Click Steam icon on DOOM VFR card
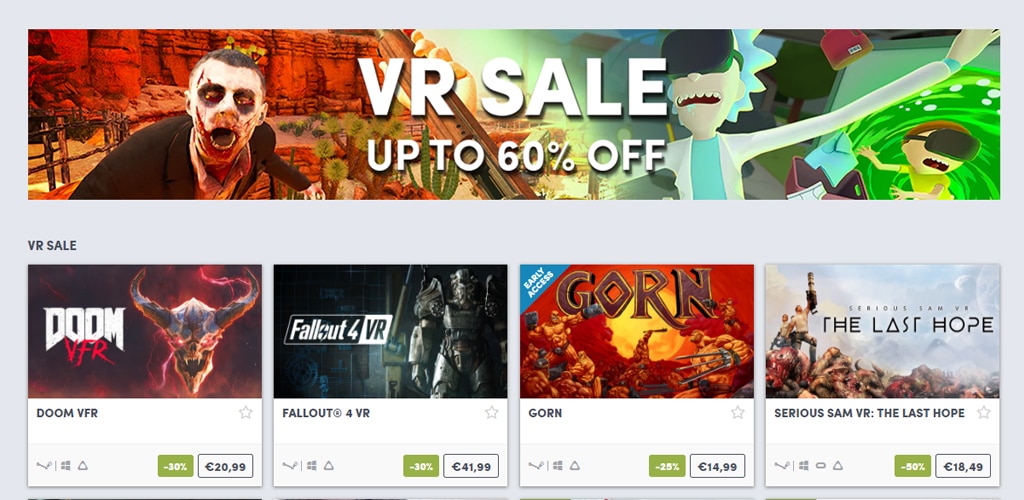The image size is (1024, 500). 44,465
